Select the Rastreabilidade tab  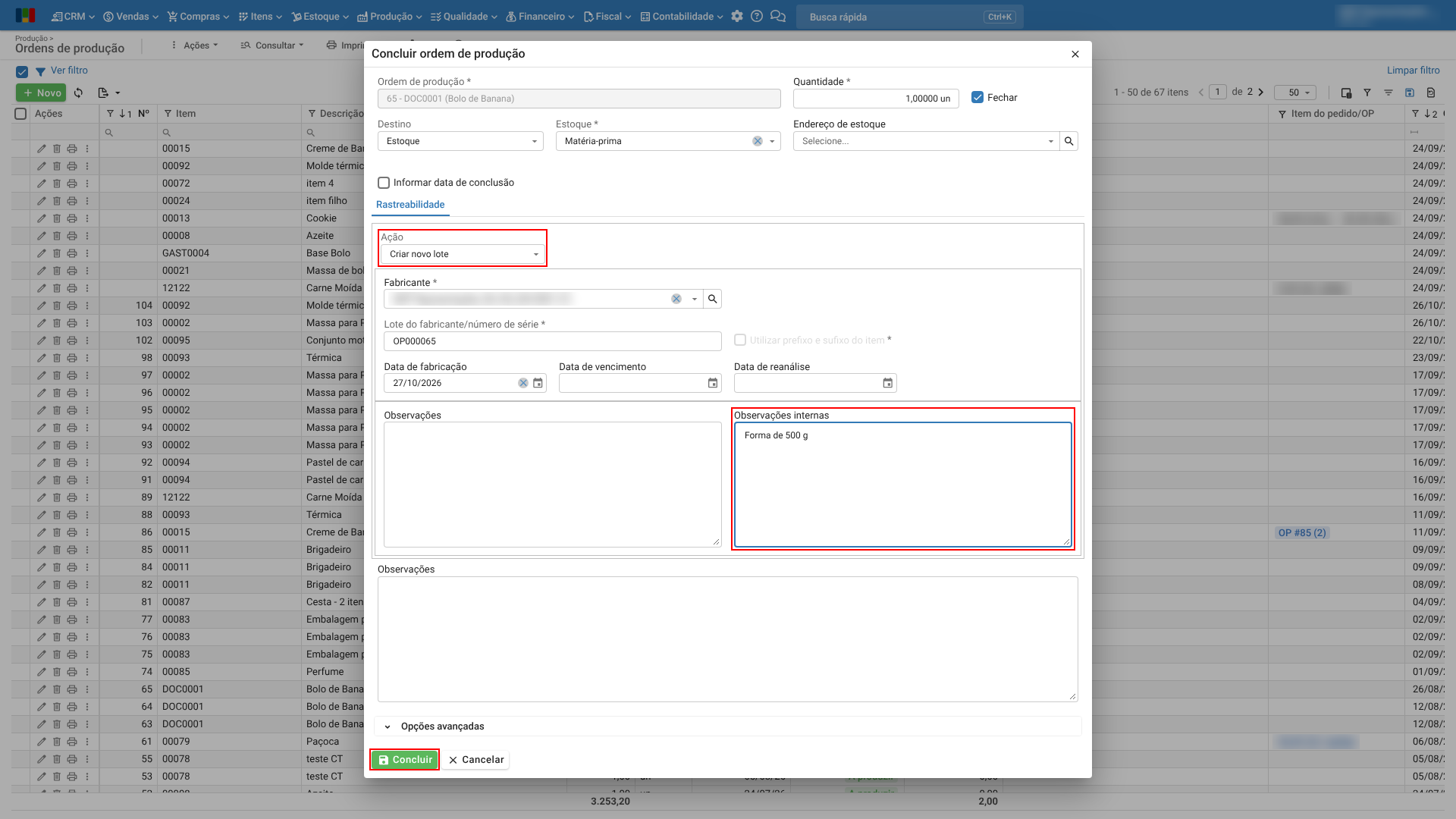click(410, 205)
